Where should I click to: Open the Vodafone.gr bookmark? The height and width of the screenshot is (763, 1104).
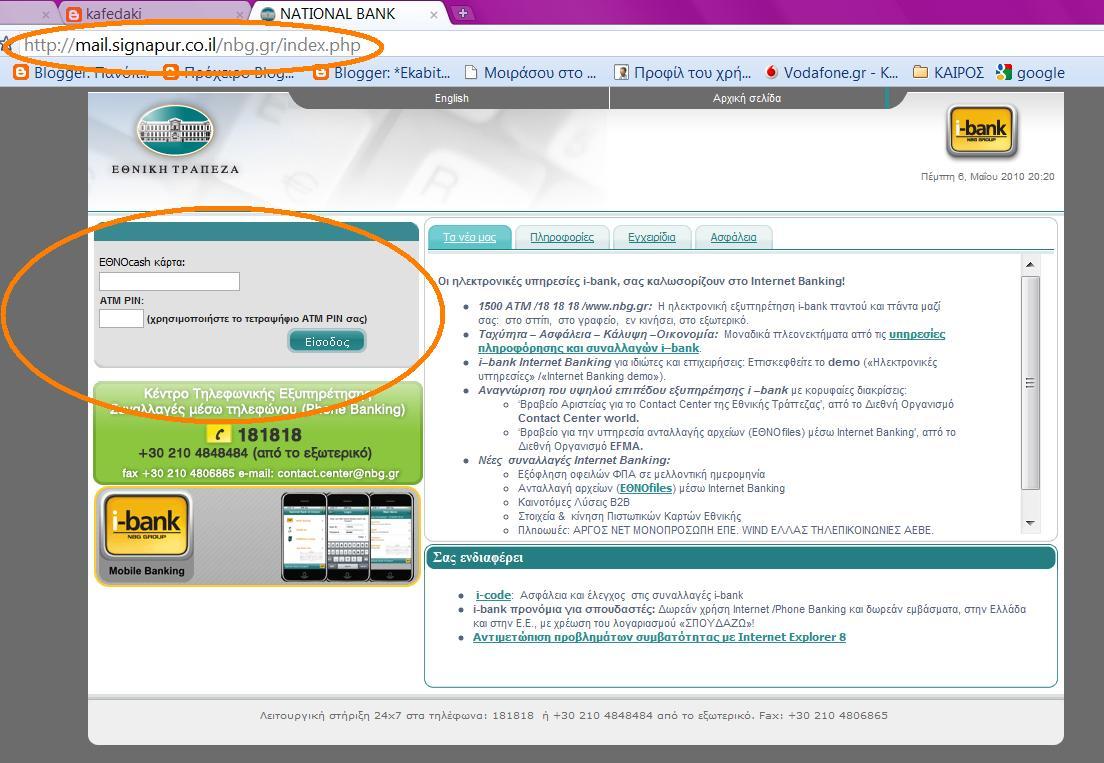tap(832, 72)
